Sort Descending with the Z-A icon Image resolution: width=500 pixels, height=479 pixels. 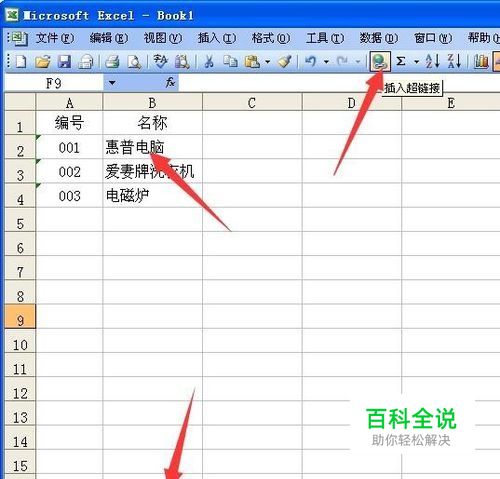click(x=454, y=62)
